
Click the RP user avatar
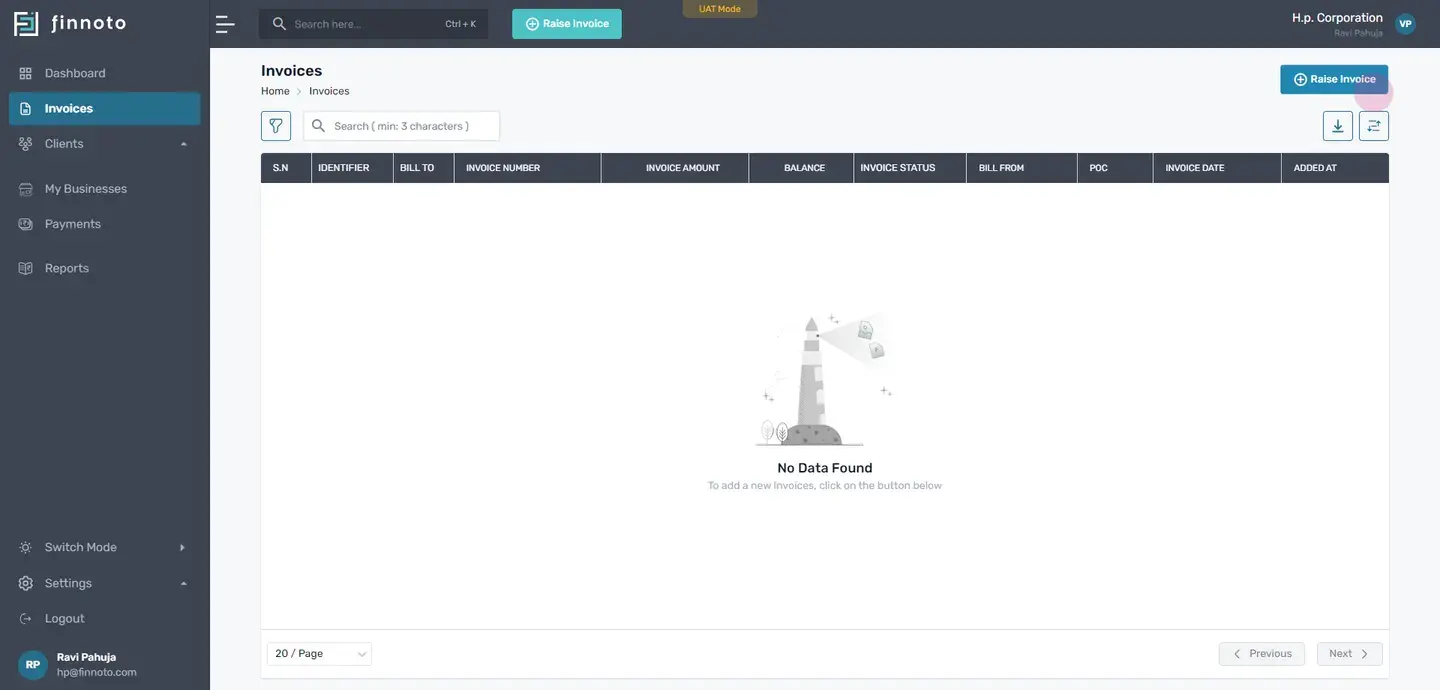33,665
